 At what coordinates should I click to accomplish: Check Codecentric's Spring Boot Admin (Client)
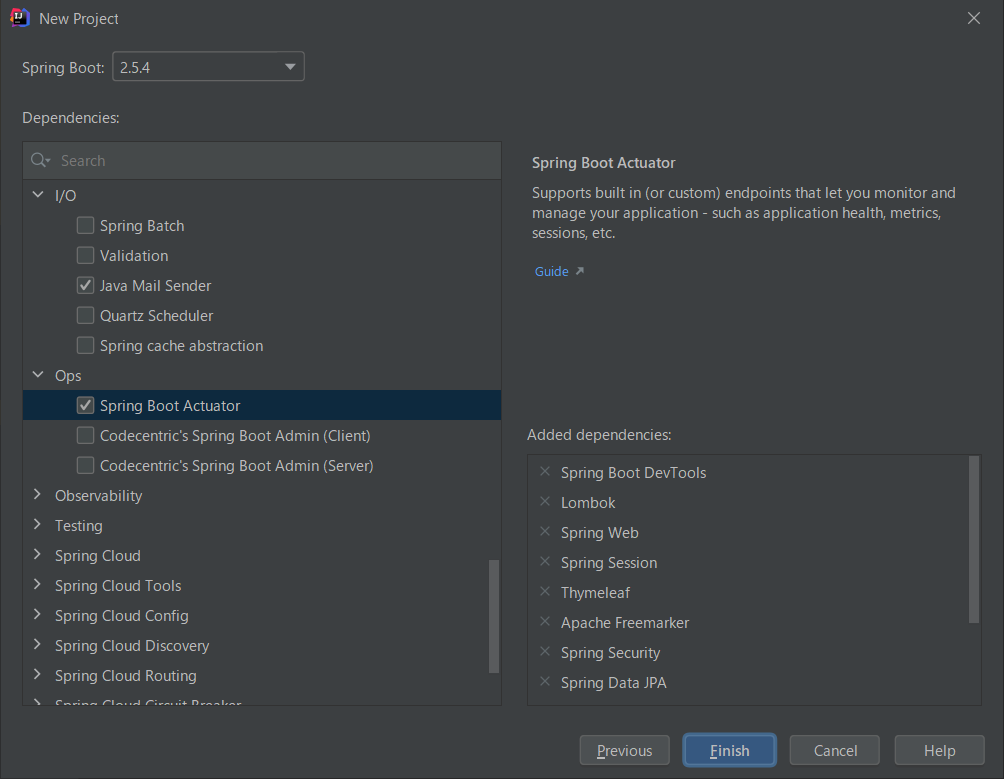tap(85, 435)
